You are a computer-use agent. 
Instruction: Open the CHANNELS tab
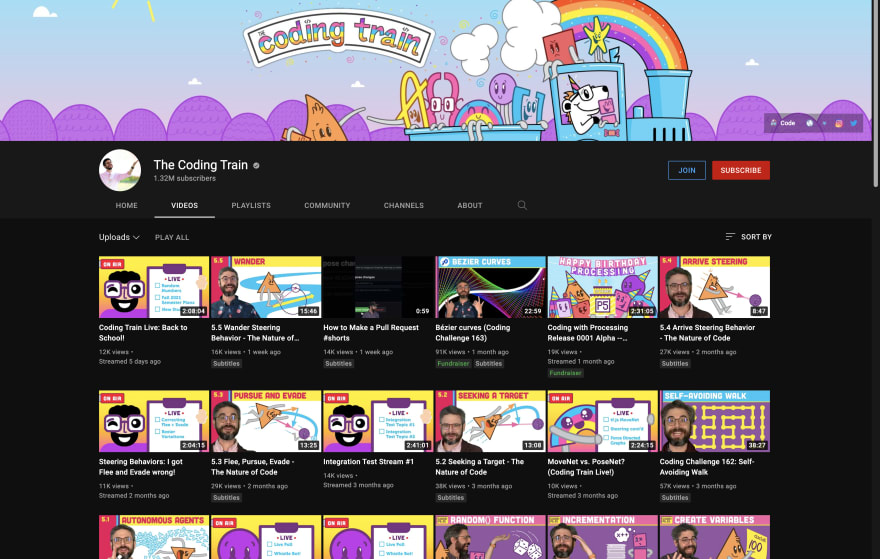coord(404,205)
